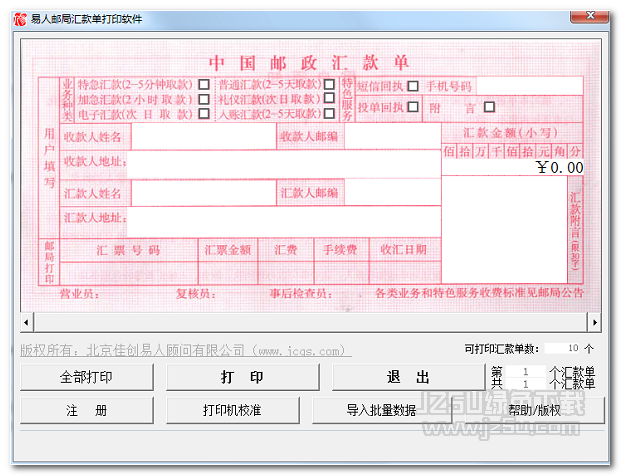This screenshot has width=621, height=476.
Task: Click the 可打印汇款单数 value field
Action: click(562, 348)
